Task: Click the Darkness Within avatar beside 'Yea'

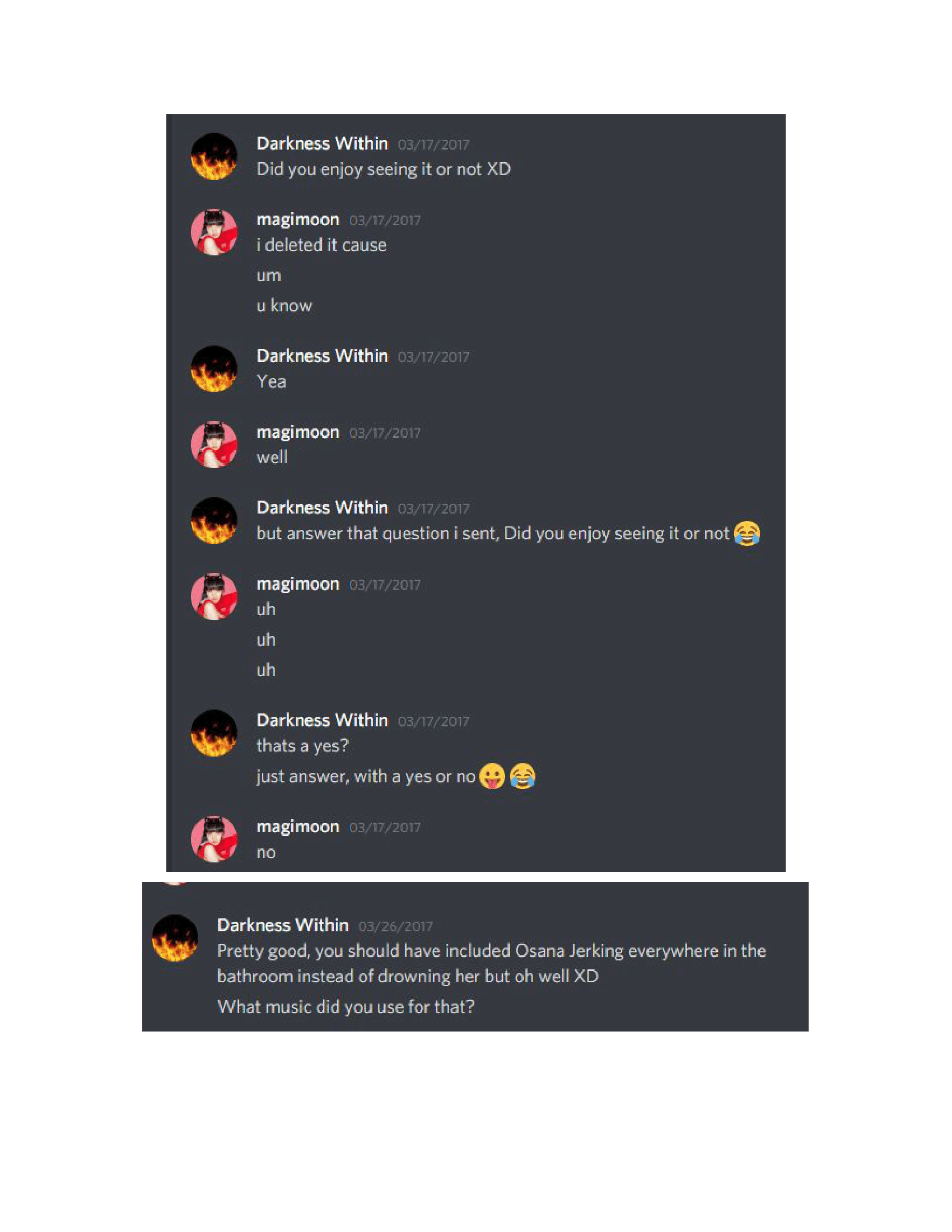Action: [x=214, y=369]
